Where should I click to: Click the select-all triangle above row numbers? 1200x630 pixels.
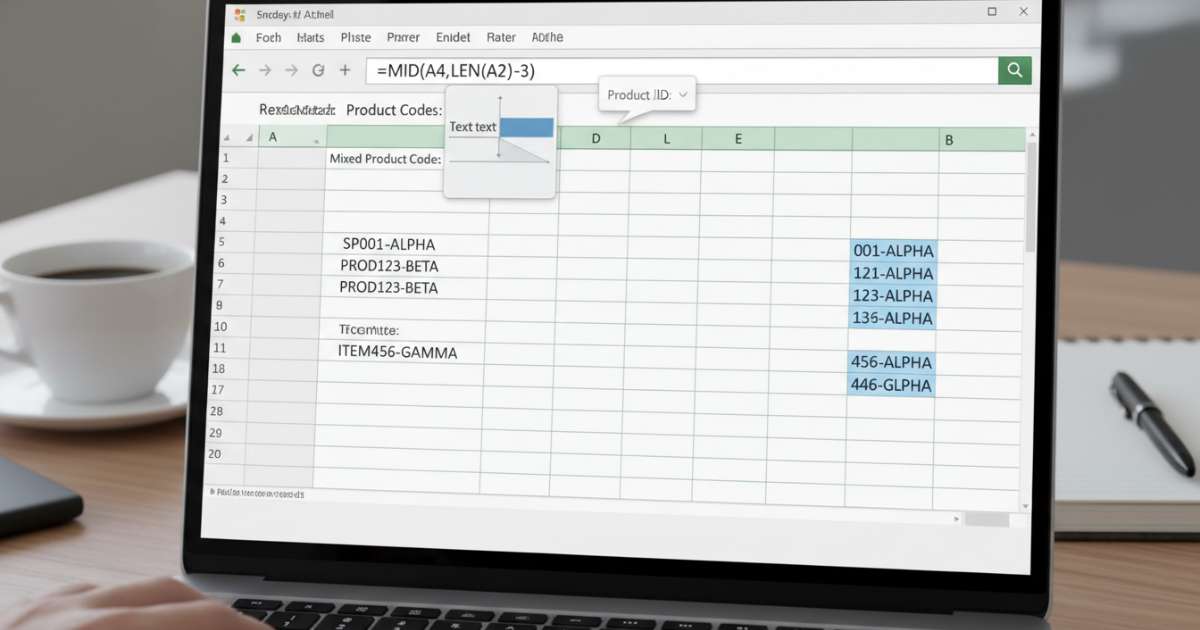coord(228,138)
